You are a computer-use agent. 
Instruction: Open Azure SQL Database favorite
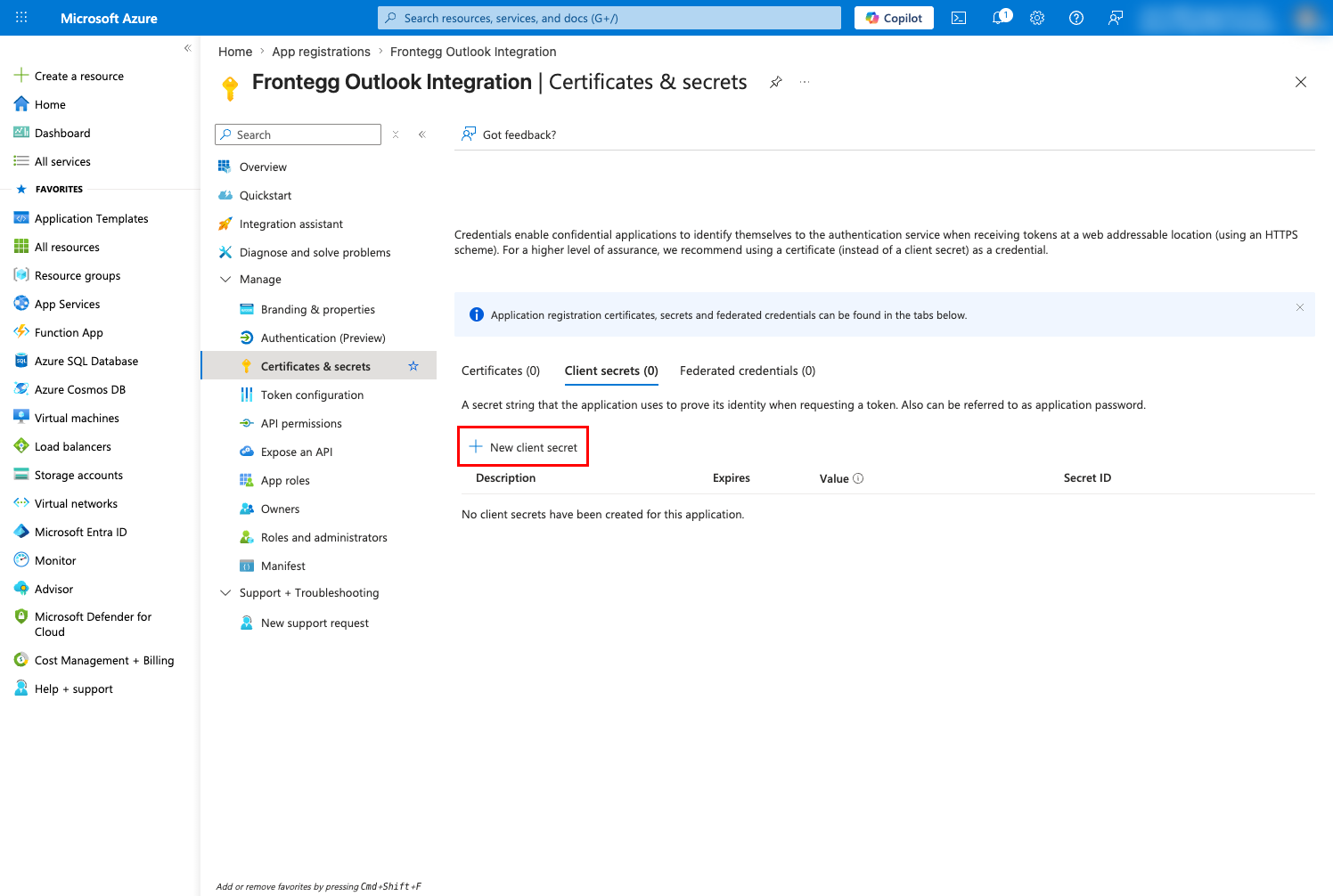coord(86,361)
